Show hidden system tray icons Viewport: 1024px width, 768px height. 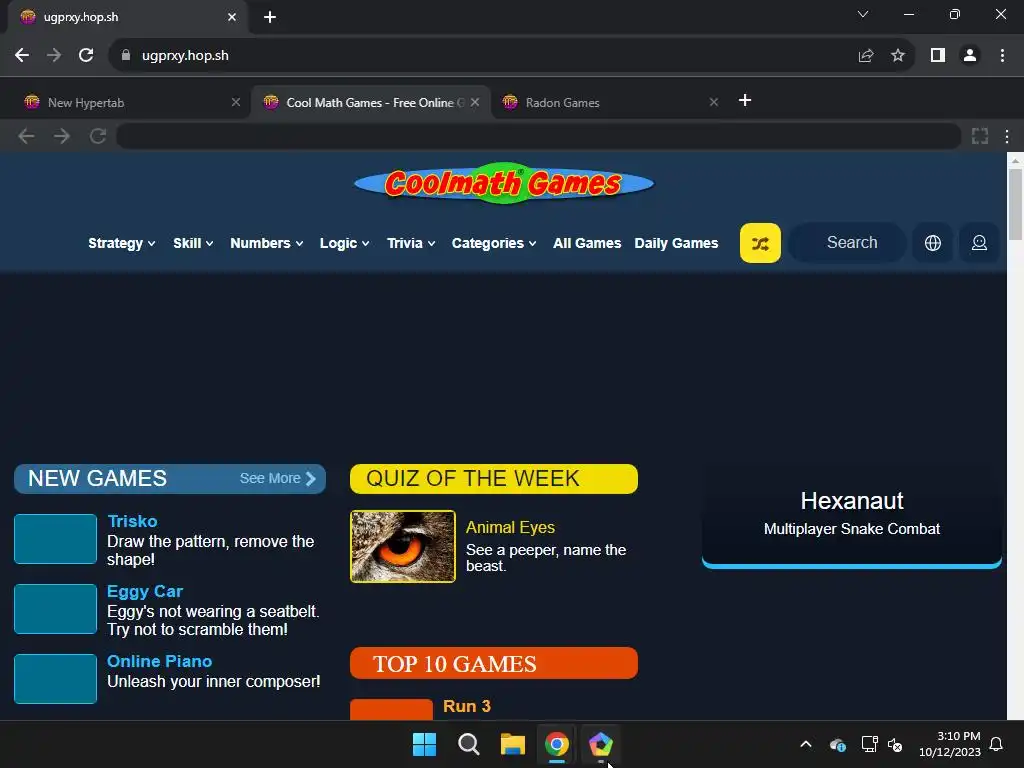806,744
